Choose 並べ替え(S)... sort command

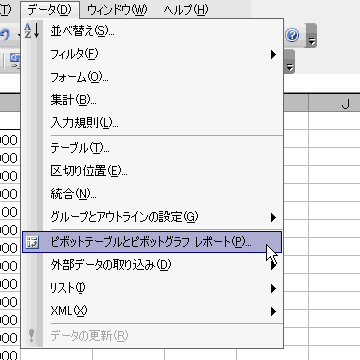tap(153, 31)
